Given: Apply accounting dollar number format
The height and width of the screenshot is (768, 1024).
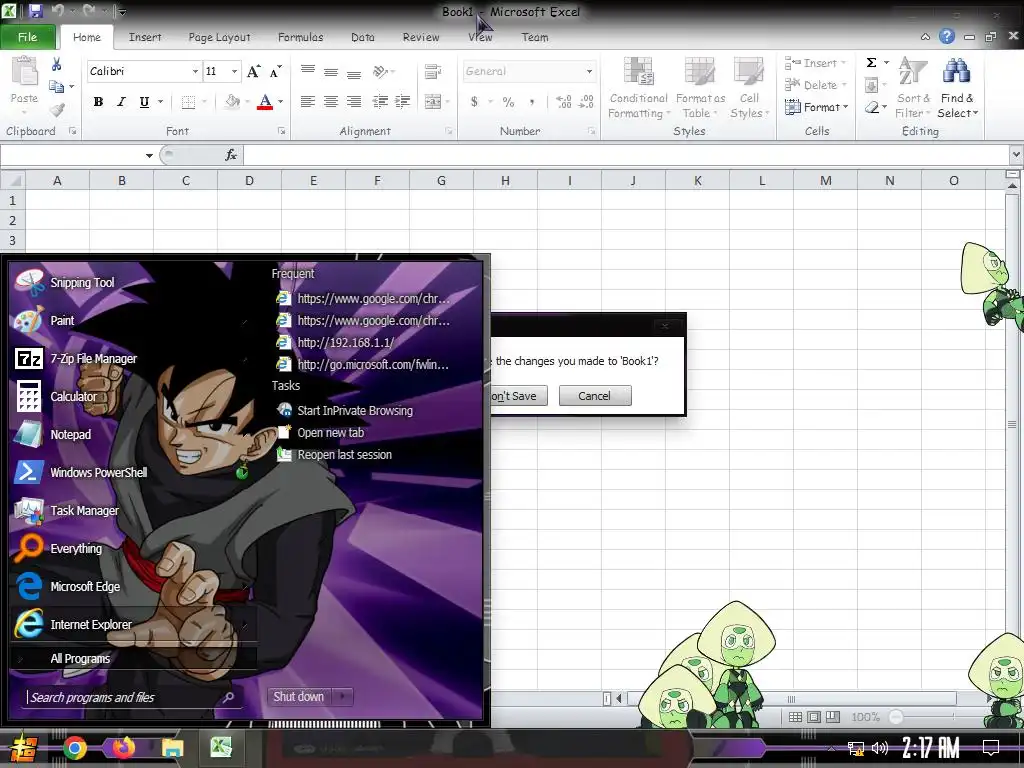Looking at the screenshot, I should coord(474,101).
